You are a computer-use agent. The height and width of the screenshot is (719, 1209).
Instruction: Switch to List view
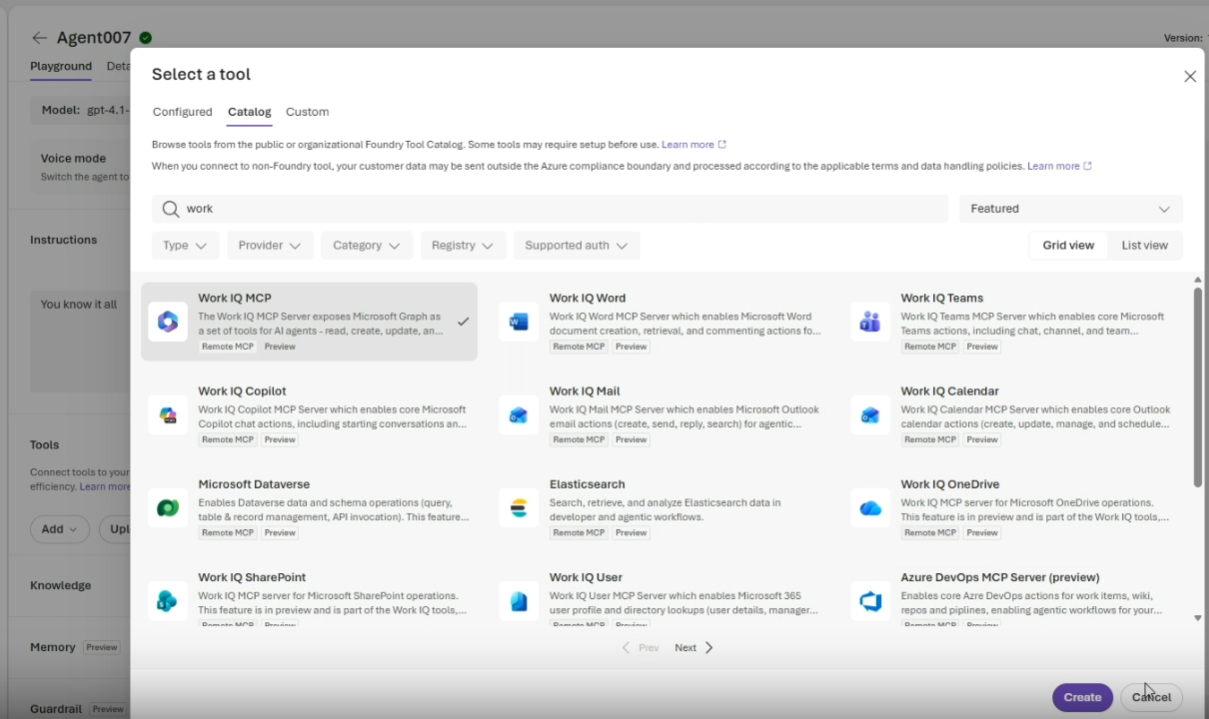click(1145, 245)
